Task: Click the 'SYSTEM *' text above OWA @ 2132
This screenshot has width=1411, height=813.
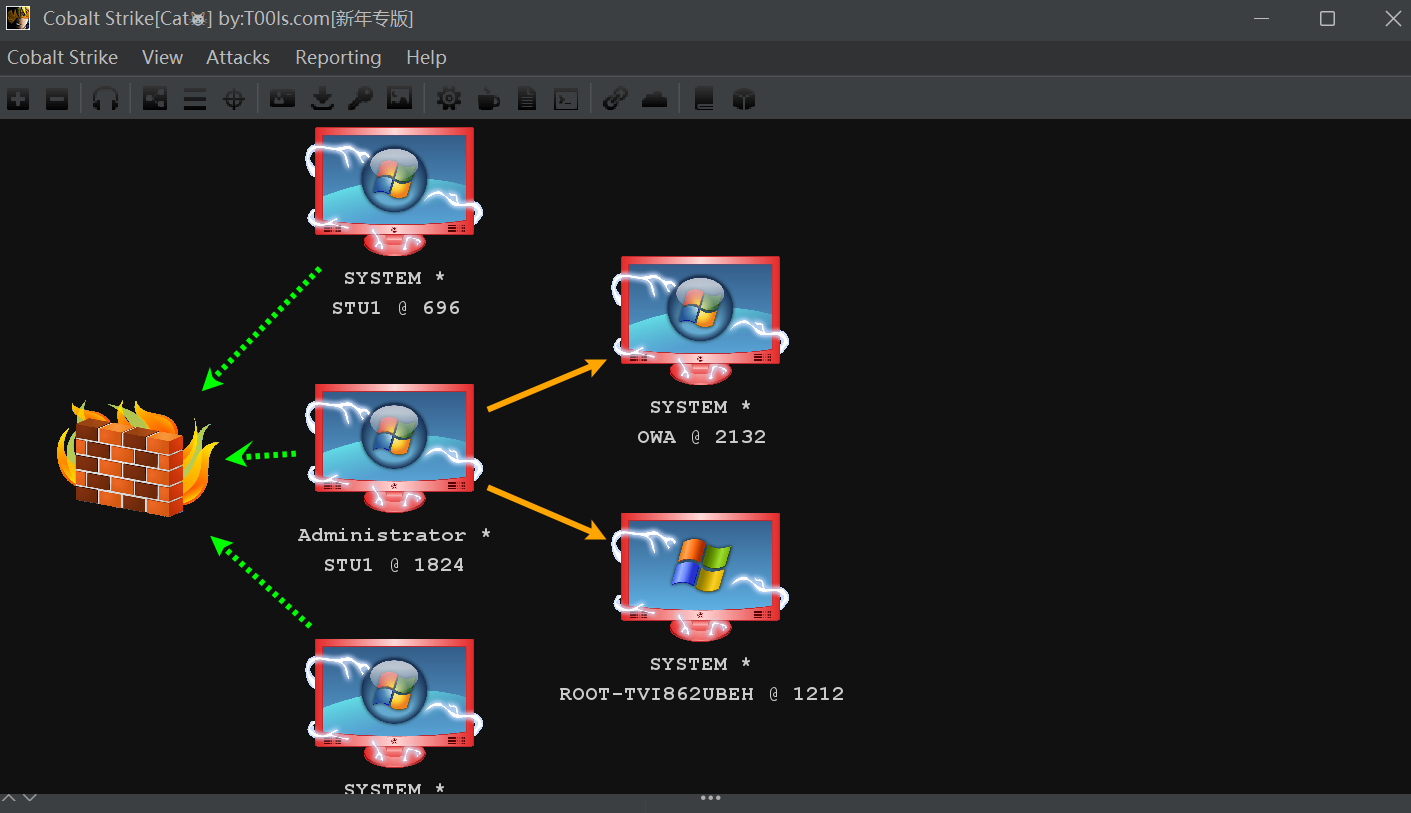Action: tap(701, 407)
